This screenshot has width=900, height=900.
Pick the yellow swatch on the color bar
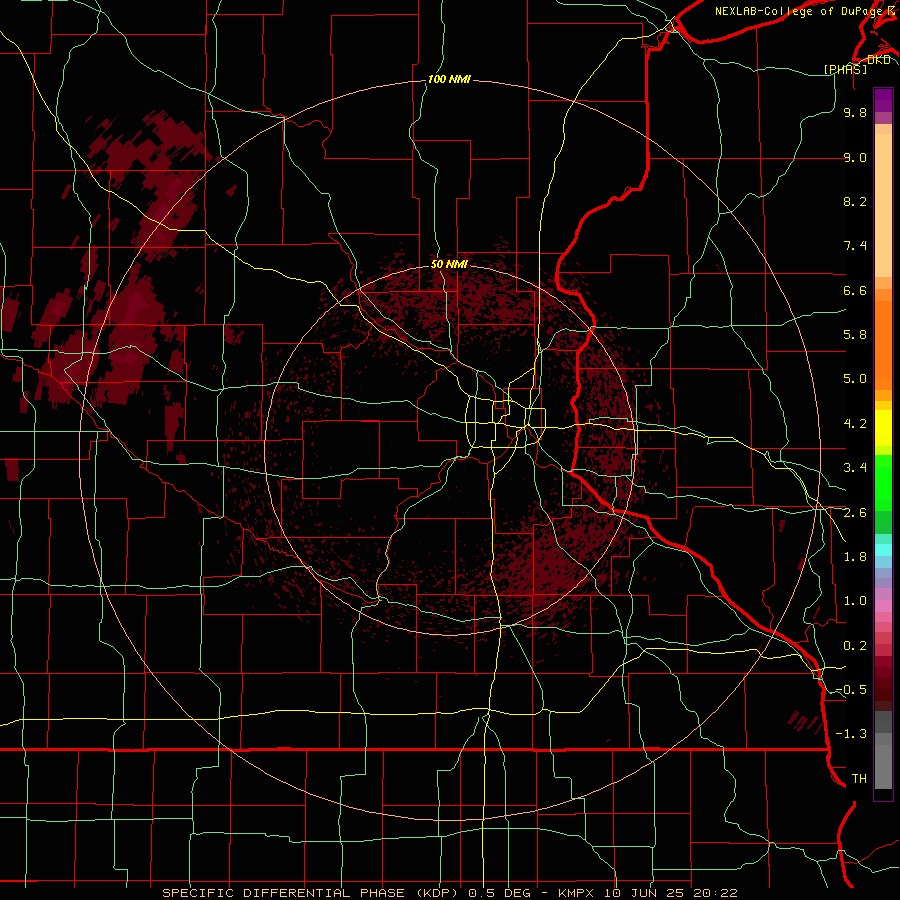pos(883,428)
